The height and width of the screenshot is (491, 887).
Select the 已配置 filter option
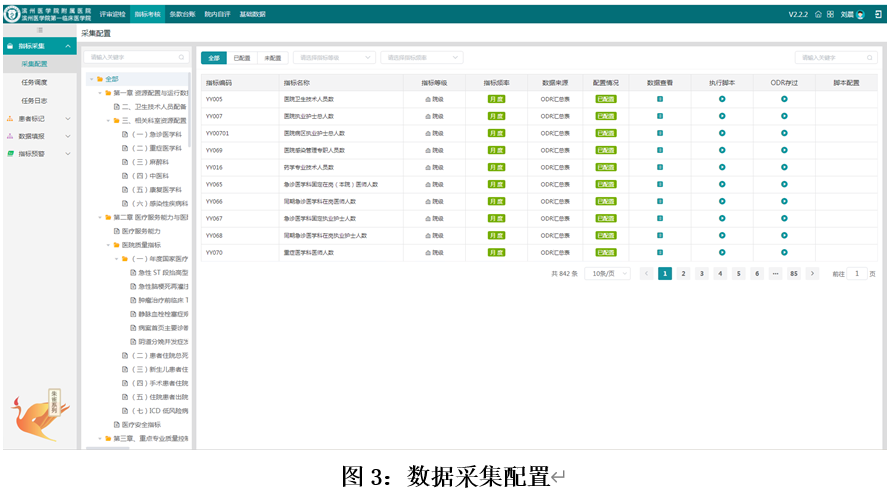(242, 58)
